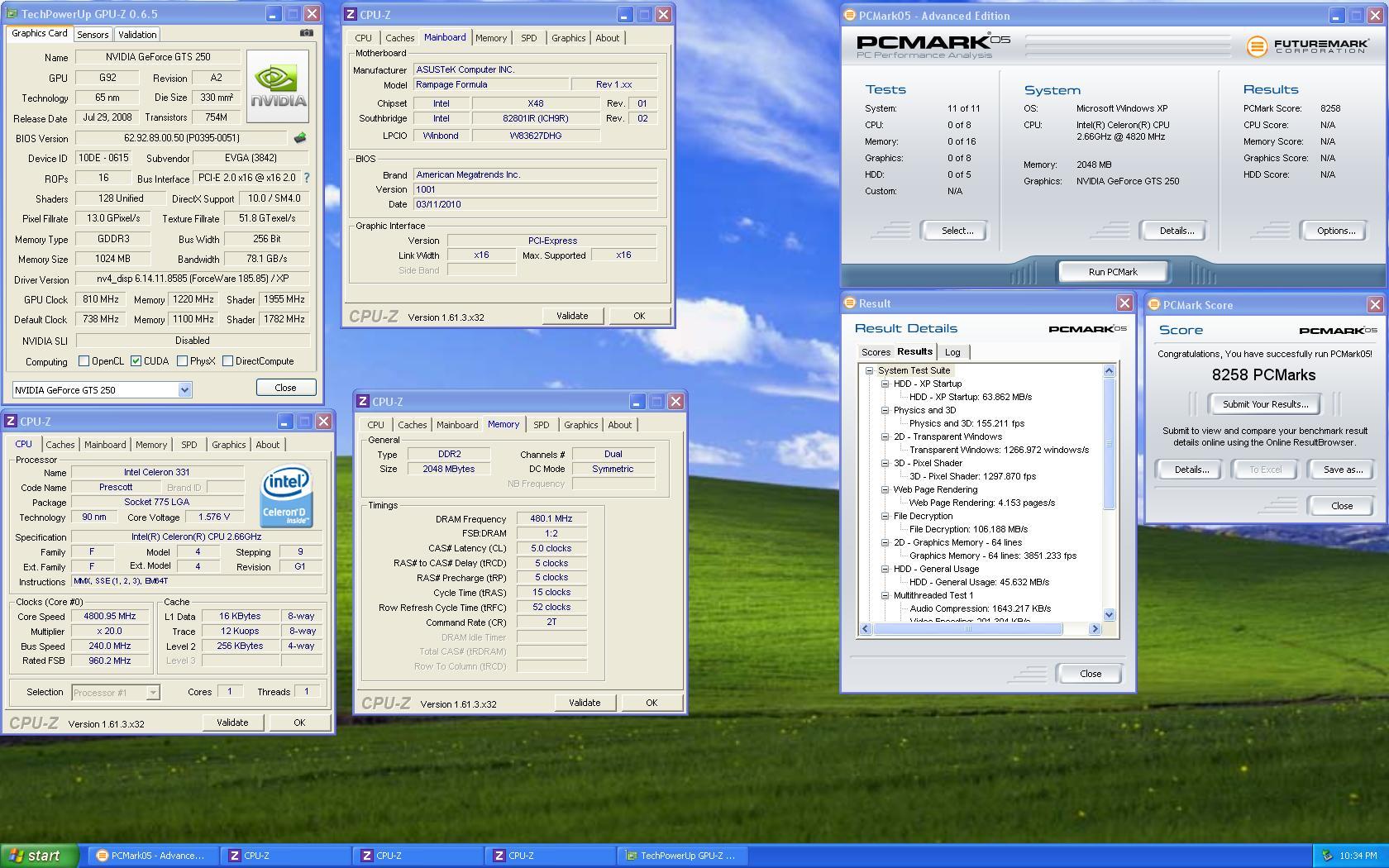Click the CPU-Z Mainboard window title icon
The width and height of the screenshot is (1389, 868).
[351, 15]
